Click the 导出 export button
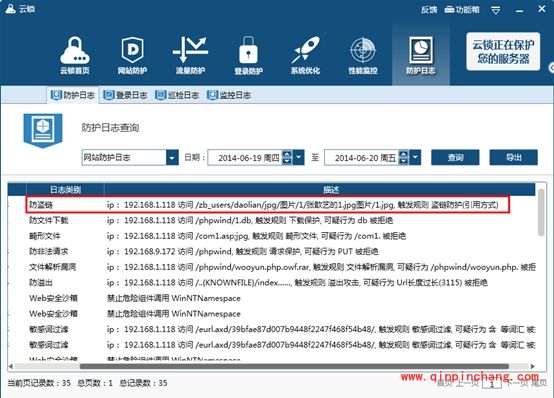The width and height of the screenshot is (554, 398). coord(513,157)
